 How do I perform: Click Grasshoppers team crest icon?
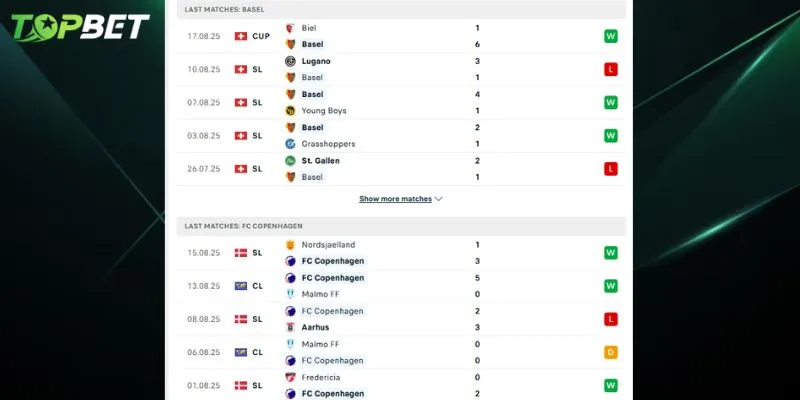point(290,144)
